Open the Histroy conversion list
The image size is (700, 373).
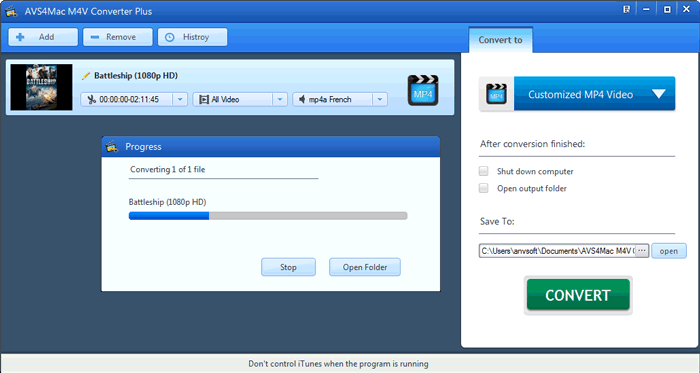(192, 37)
